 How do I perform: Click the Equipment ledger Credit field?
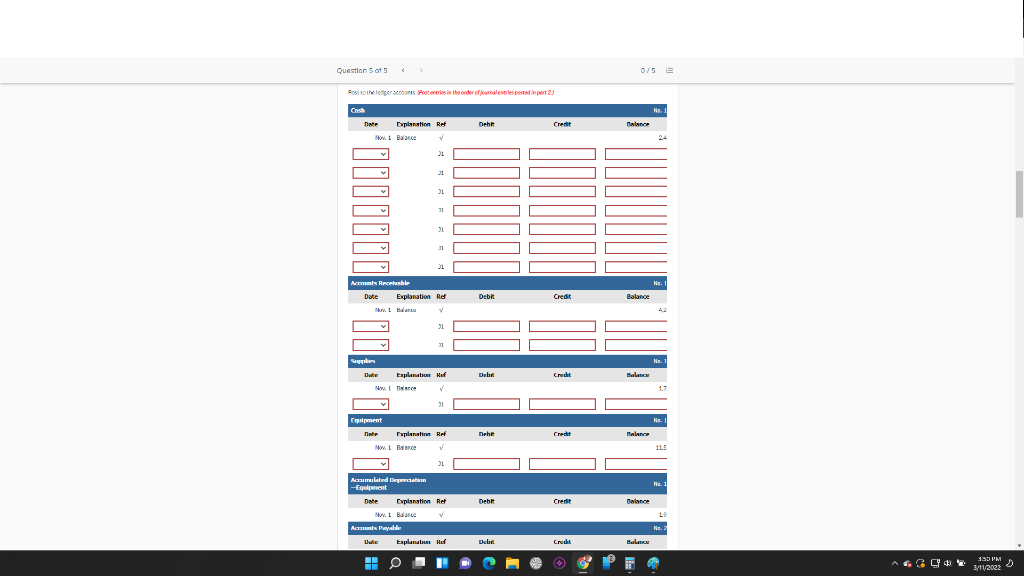562,464
